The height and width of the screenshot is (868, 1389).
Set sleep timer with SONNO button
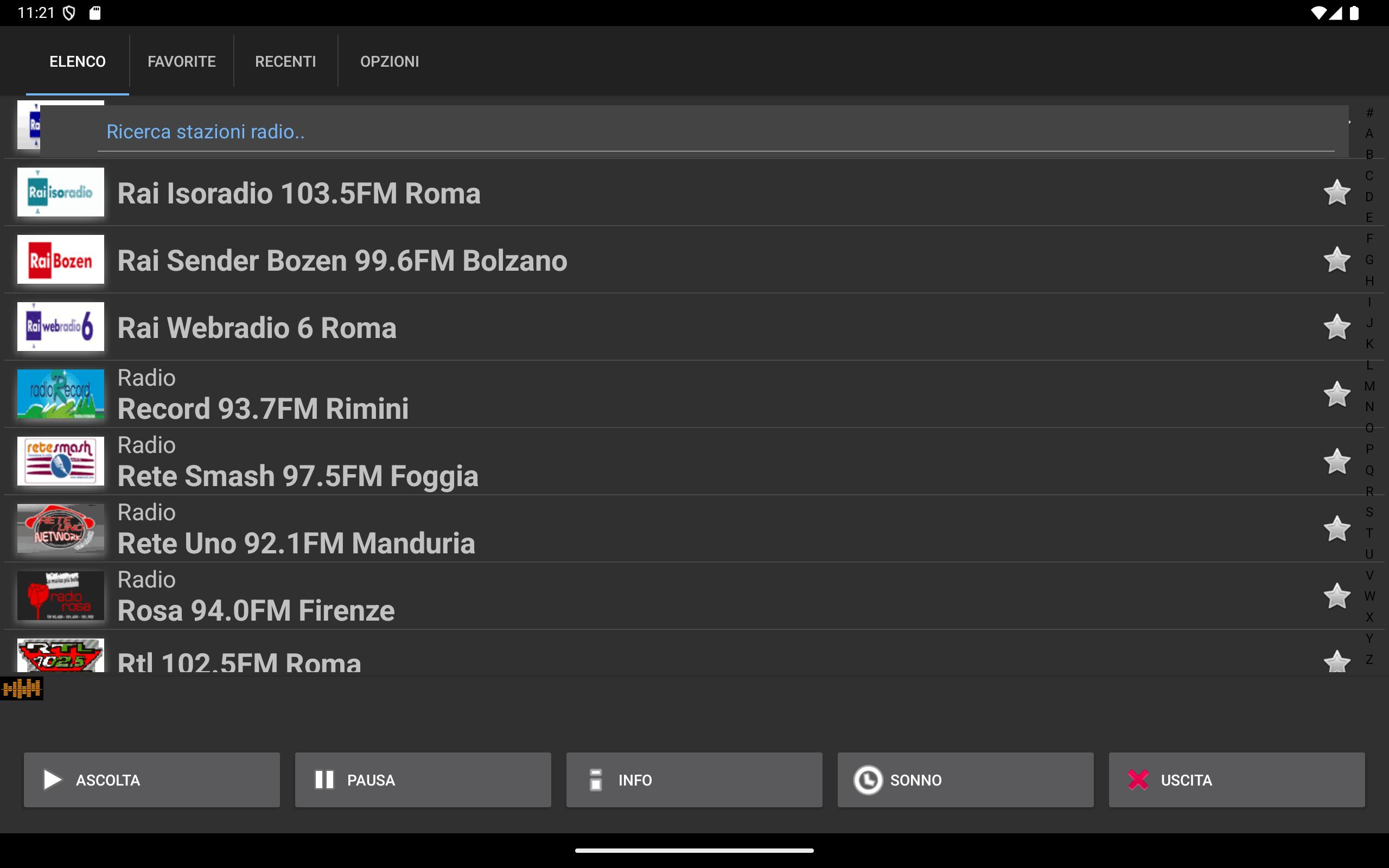(965, 780)
